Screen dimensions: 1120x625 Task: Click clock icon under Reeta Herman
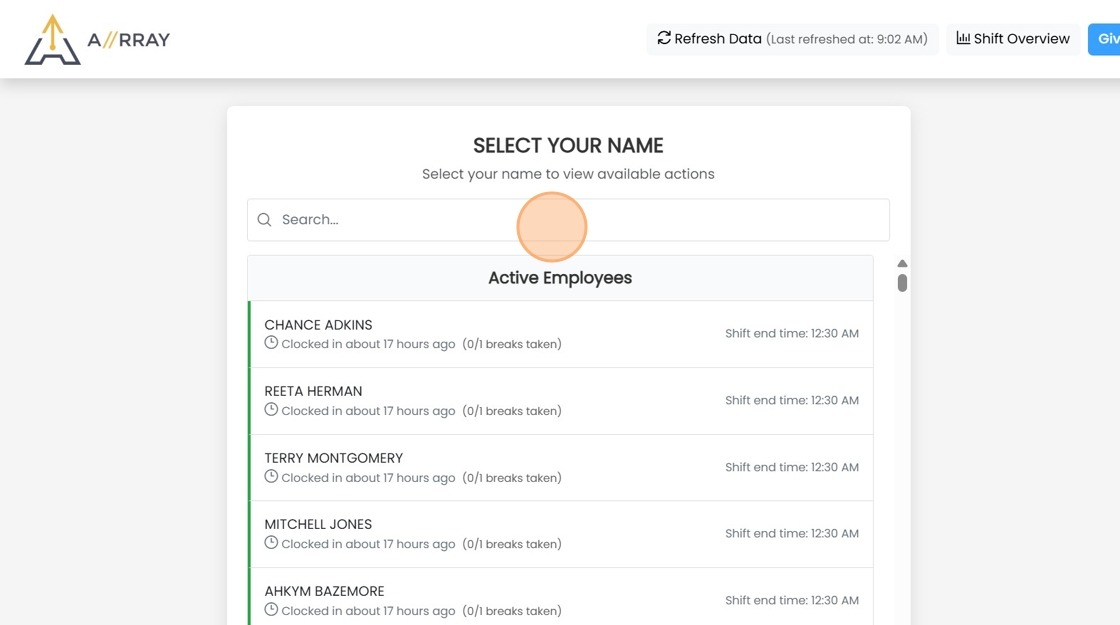point(271,409)
